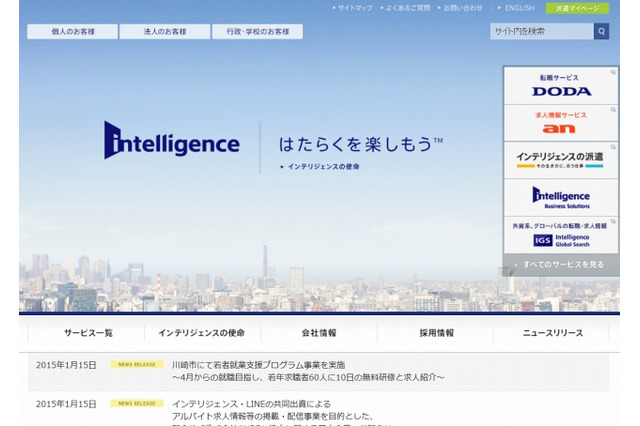
Task: Focus the サイト内を検索 search field
Action: point(540,31)
